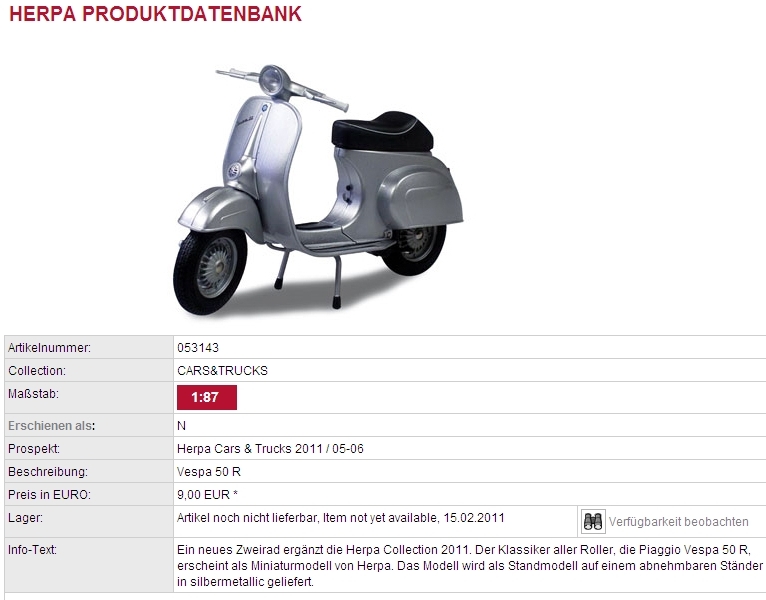Screen dimensions: 766x600
Task: Click the Erschienen als label
Action: [x=51, y=426]
